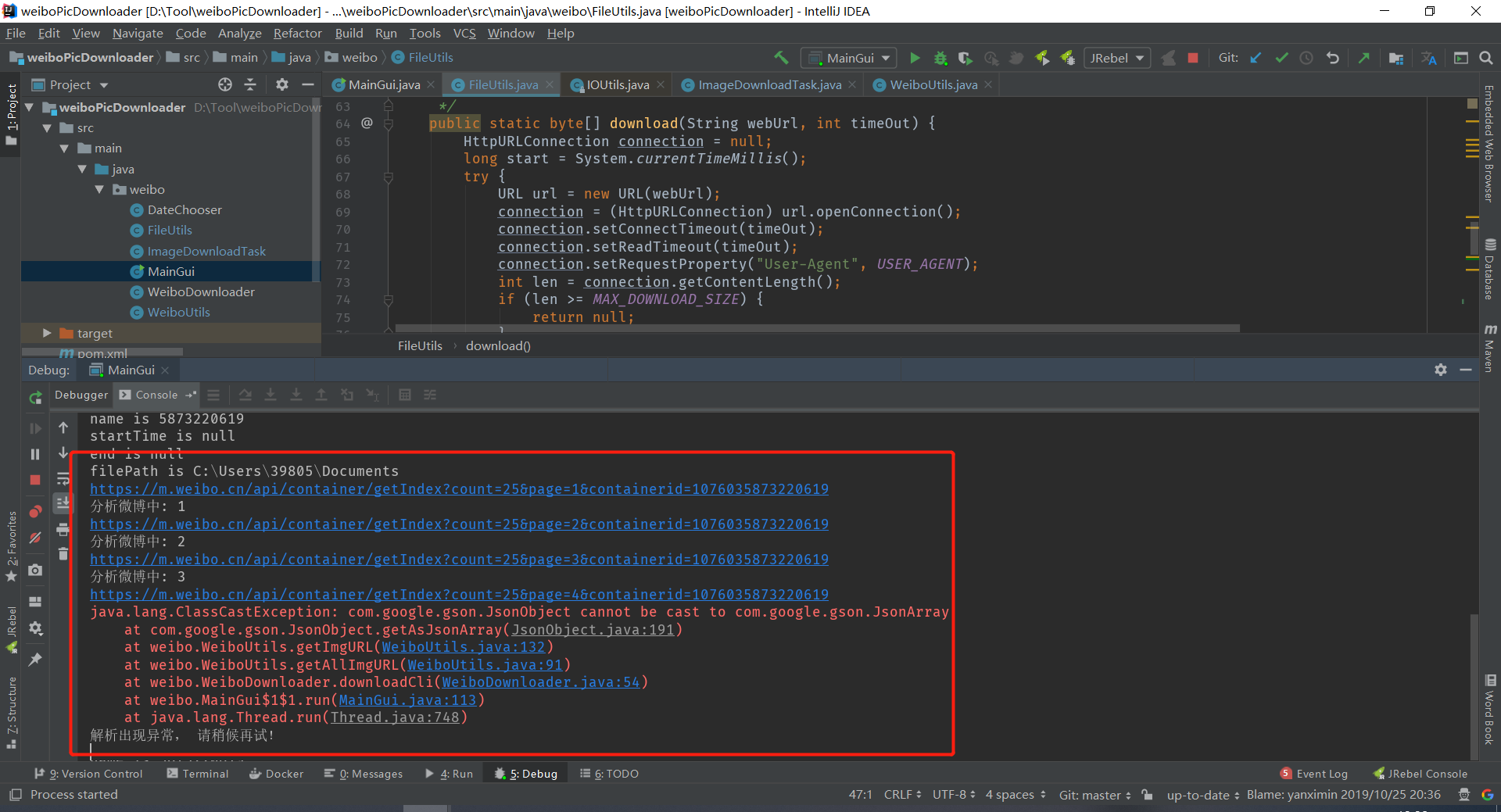Click the Git Update Project arrow
This screenshot has width=1501, height=812.
1256,58
